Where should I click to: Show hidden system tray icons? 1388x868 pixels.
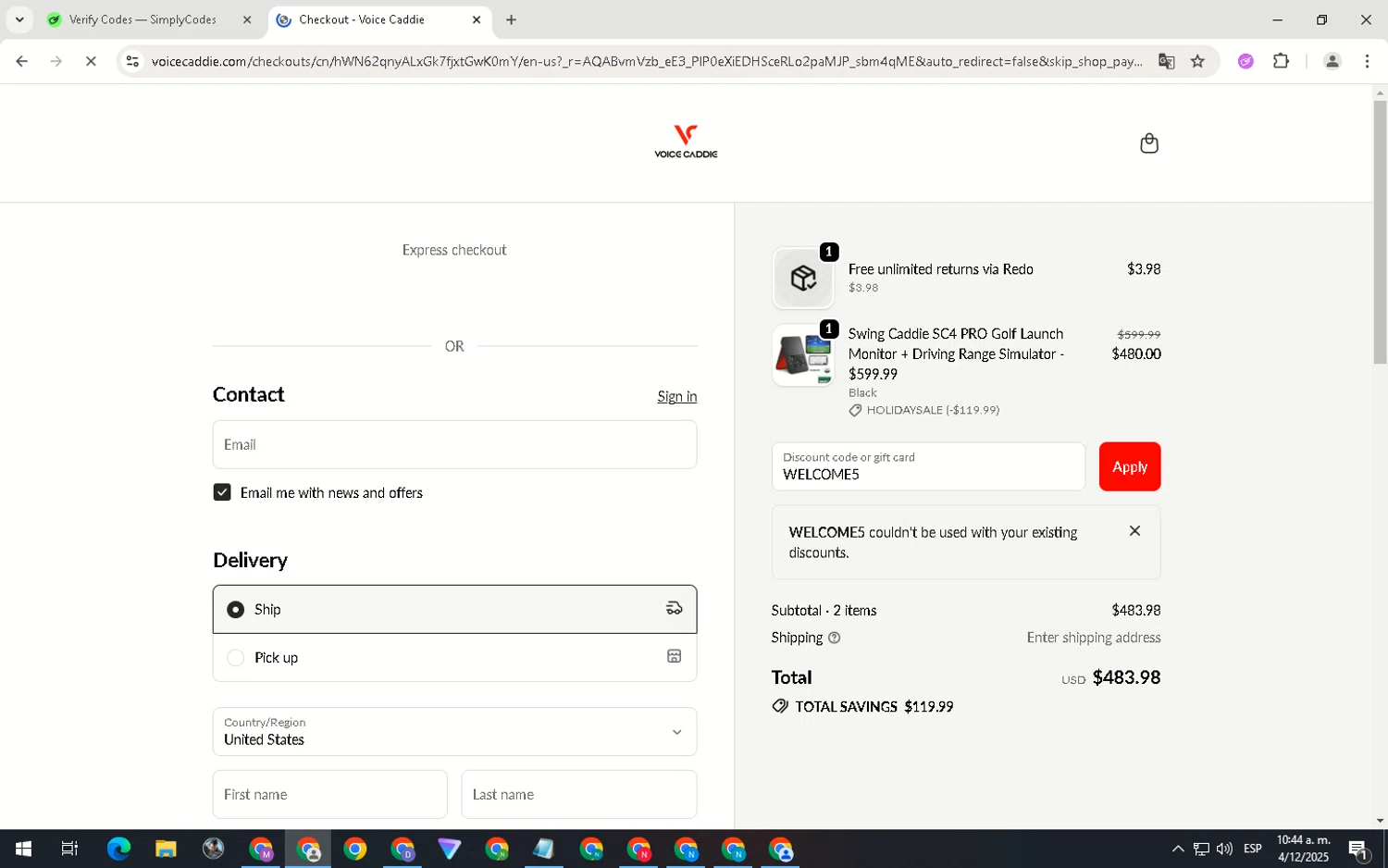[x=1177, y=849]
